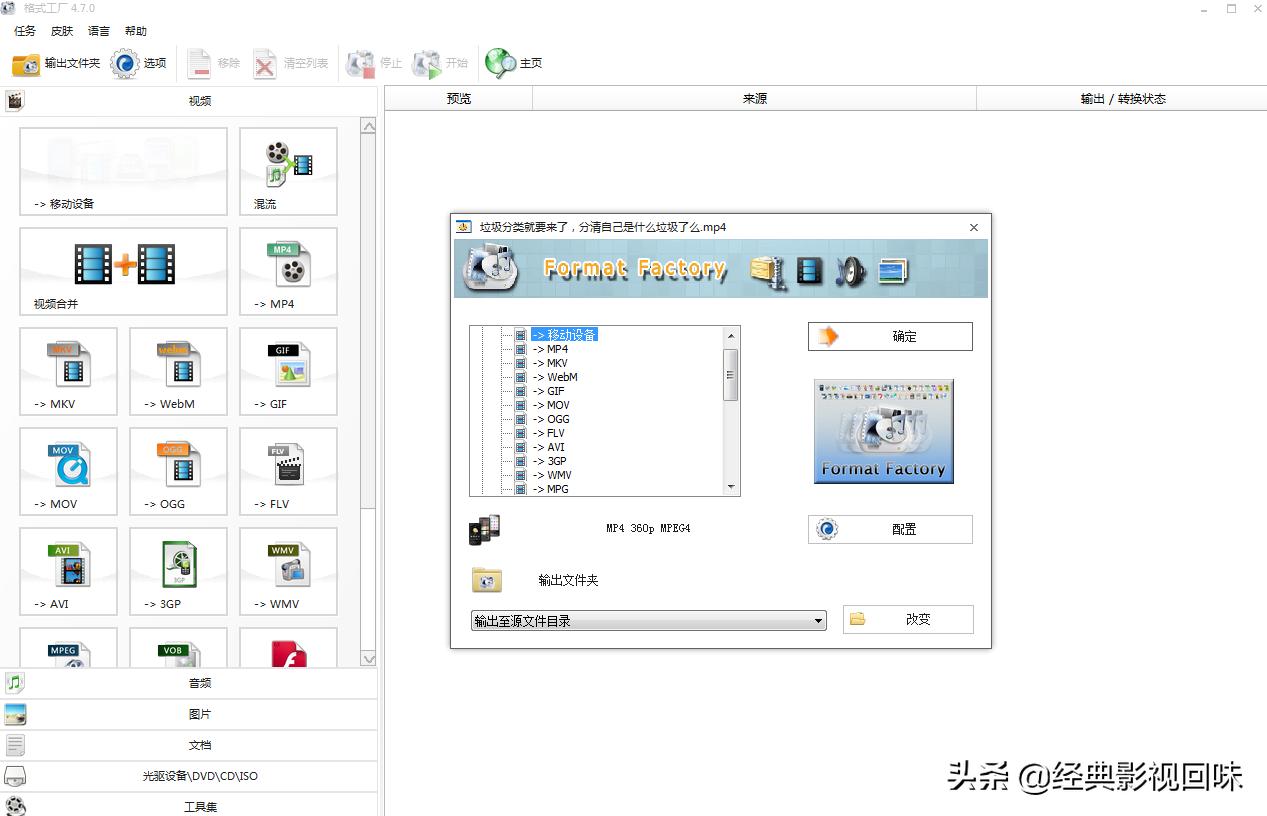1267x816 pixels.
Task: Choose the VOB conversion tile
Action: click(x=178, y=647)
